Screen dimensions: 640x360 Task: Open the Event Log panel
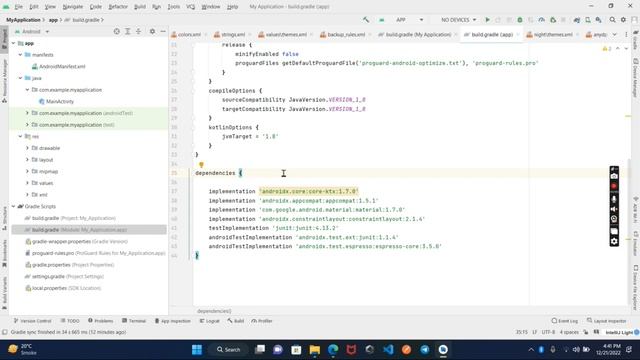pos(564,321)
